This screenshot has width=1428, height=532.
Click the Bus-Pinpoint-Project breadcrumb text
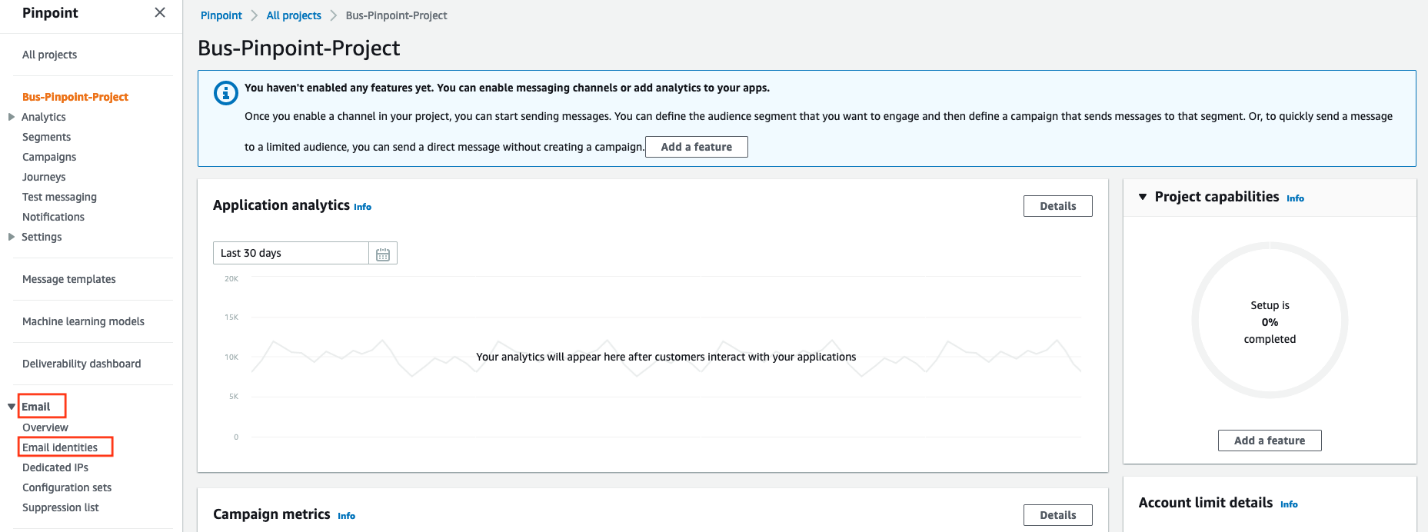click(x=397, y=16)
